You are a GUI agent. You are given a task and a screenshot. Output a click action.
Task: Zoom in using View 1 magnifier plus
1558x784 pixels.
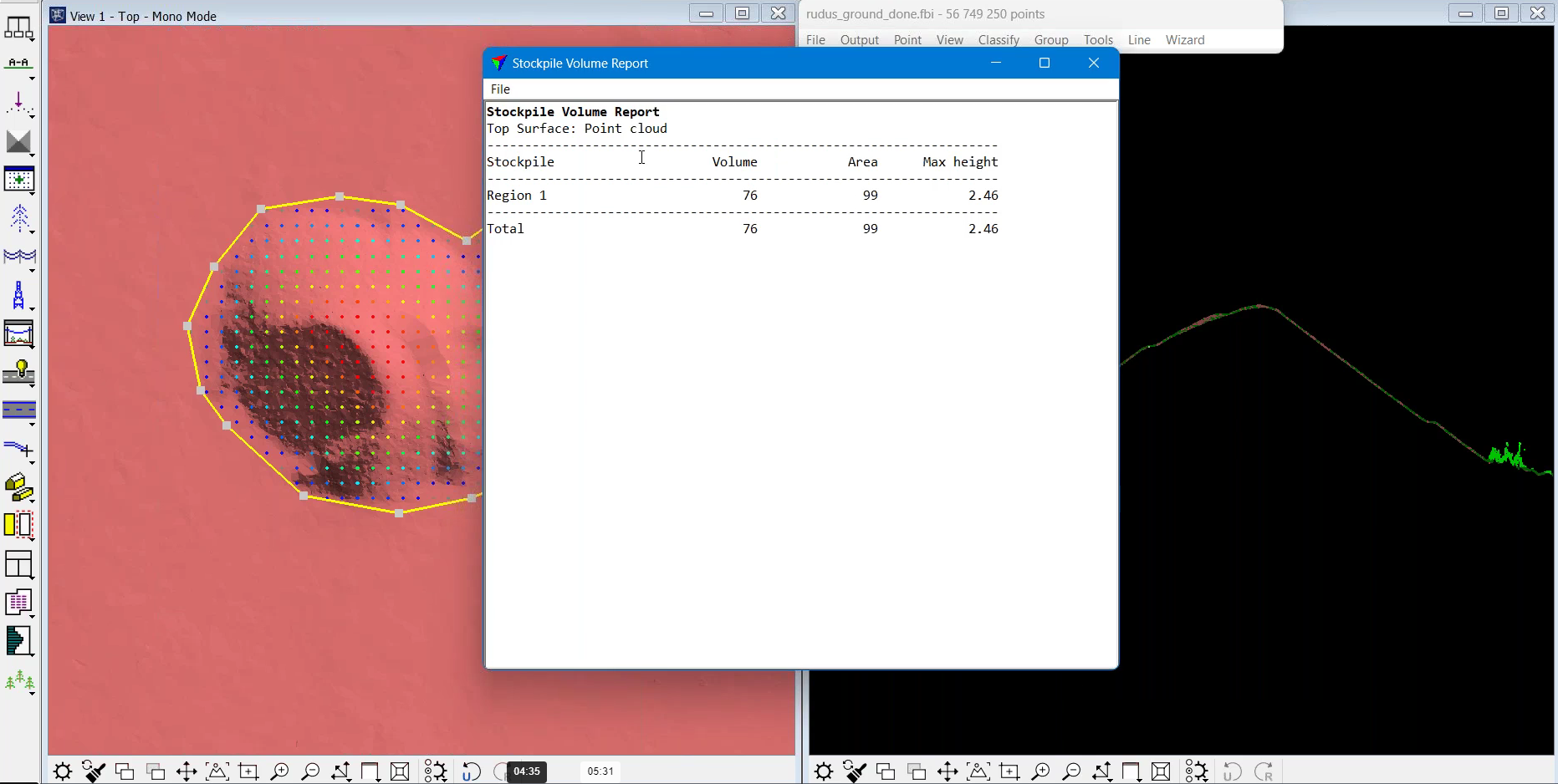click(x=279, y=771)
